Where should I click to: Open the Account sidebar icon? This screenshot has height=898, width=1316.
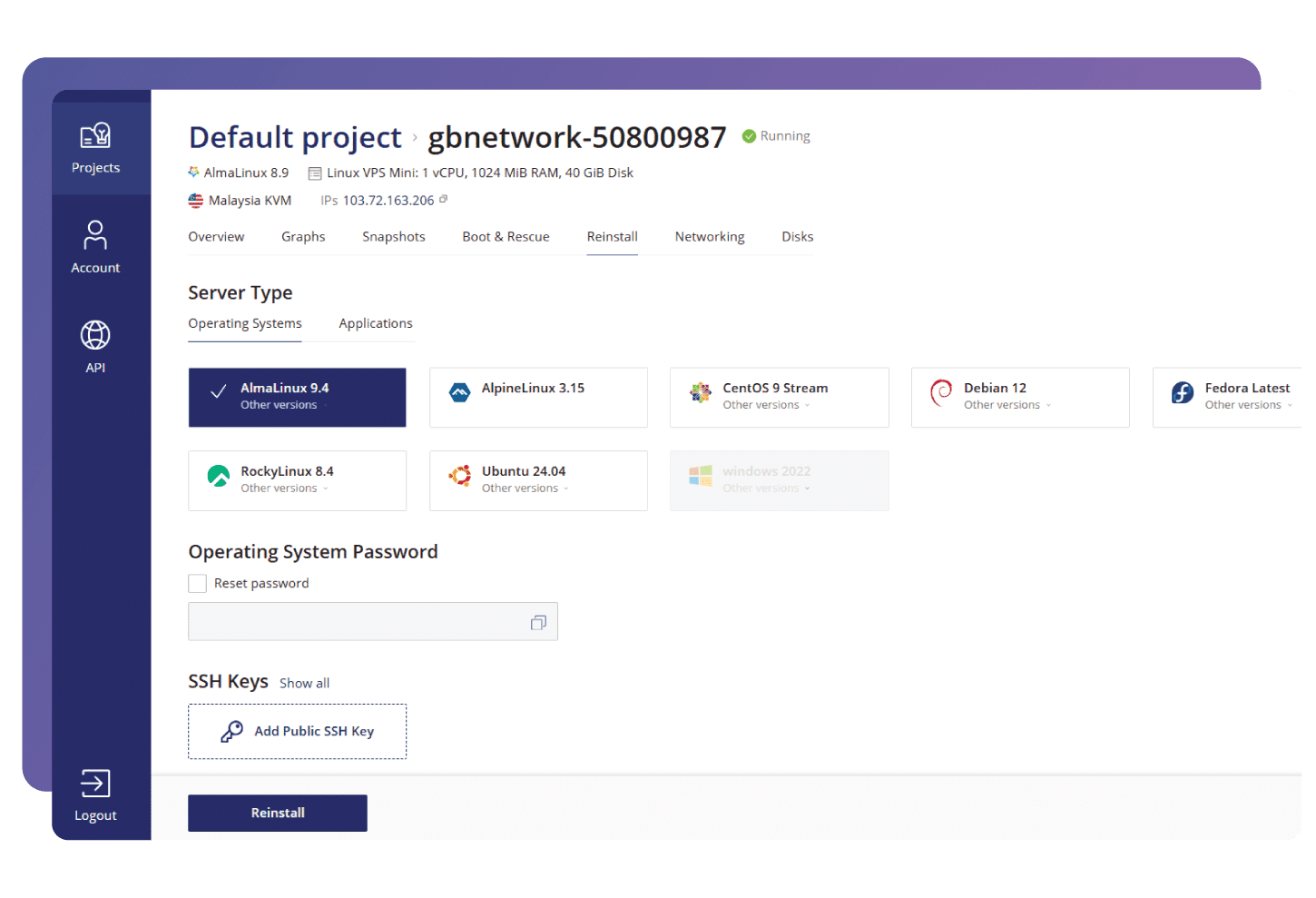tap(95, 235)
